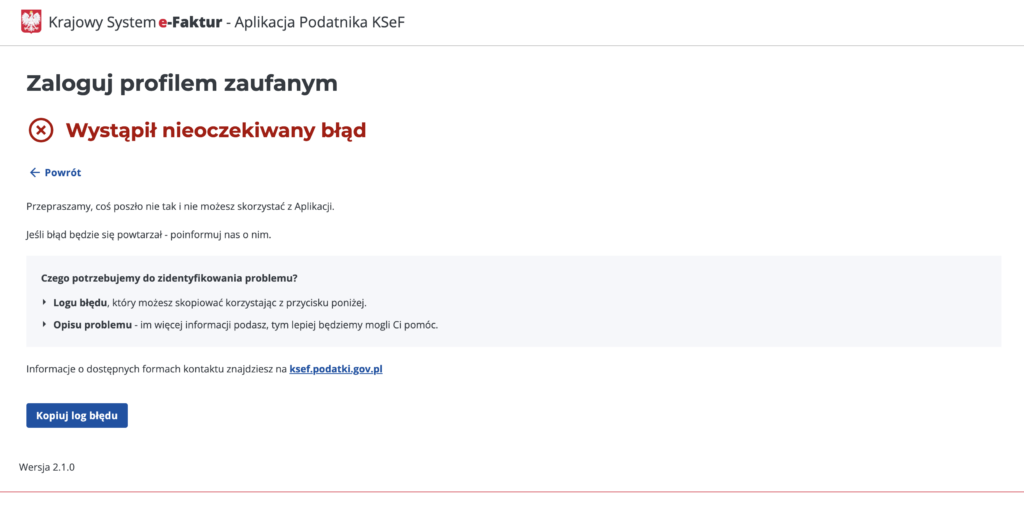Click the bold Opisu problemu text
This screenshot has width=1024, height=521.
tap(92, 325)
